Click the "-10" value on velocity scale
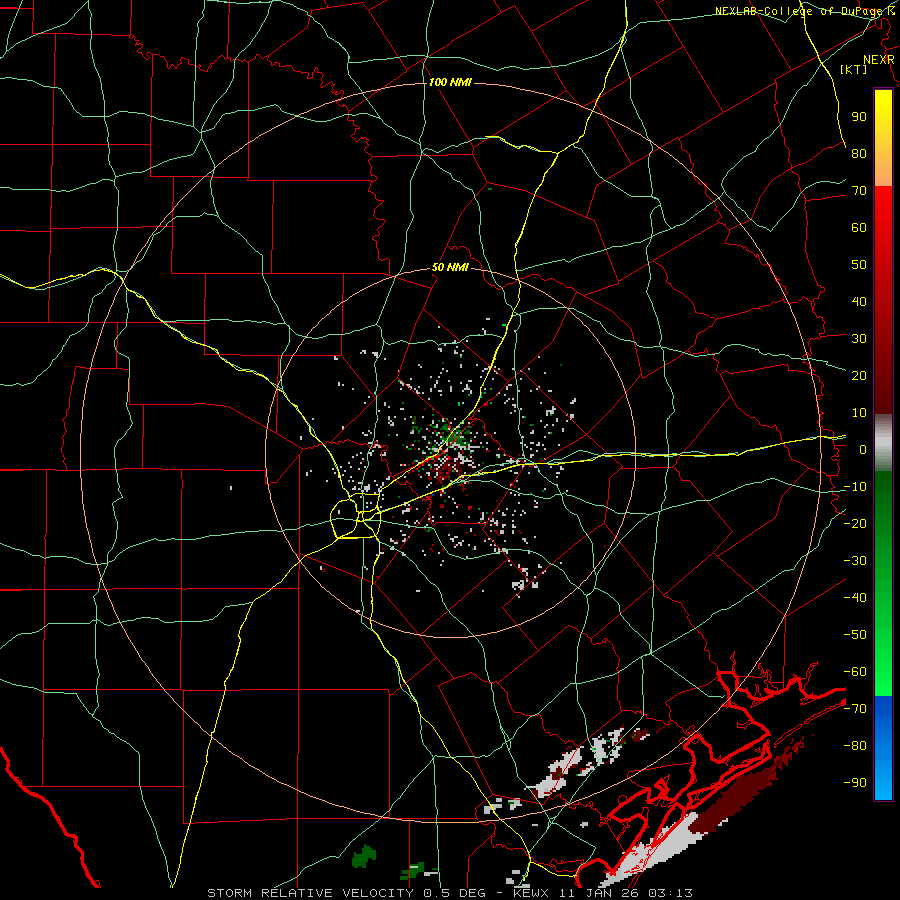This screenshot has height=900, width=900. (855, 487)
